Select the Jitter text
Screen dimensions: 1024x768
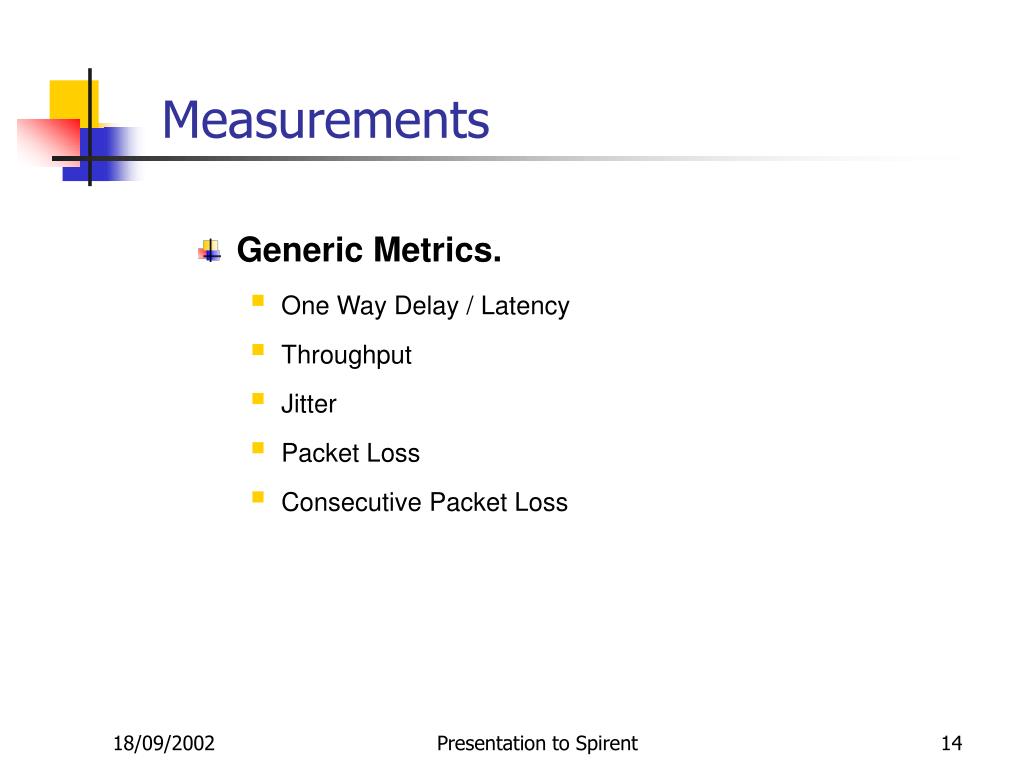pos(308,404)
